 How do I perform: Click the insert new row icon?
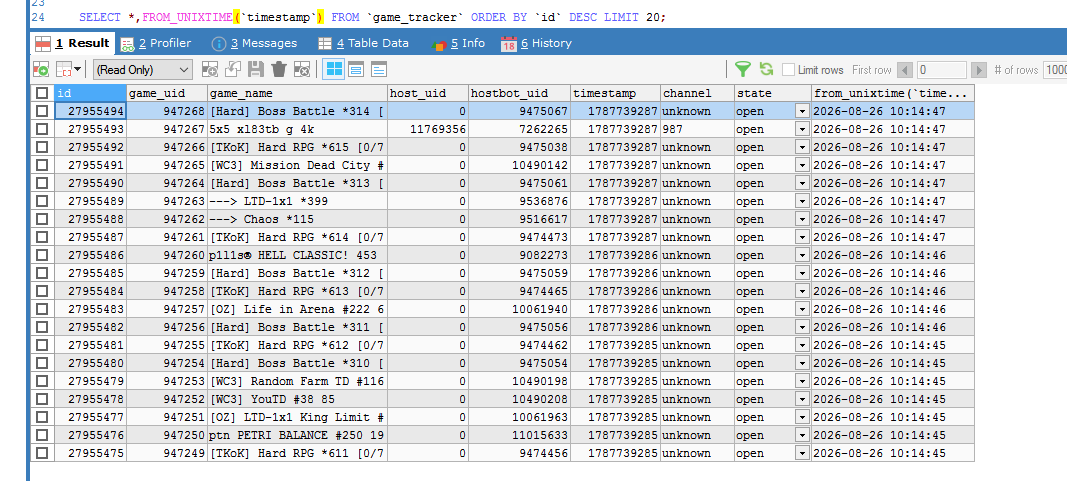(x=210, y=69)
